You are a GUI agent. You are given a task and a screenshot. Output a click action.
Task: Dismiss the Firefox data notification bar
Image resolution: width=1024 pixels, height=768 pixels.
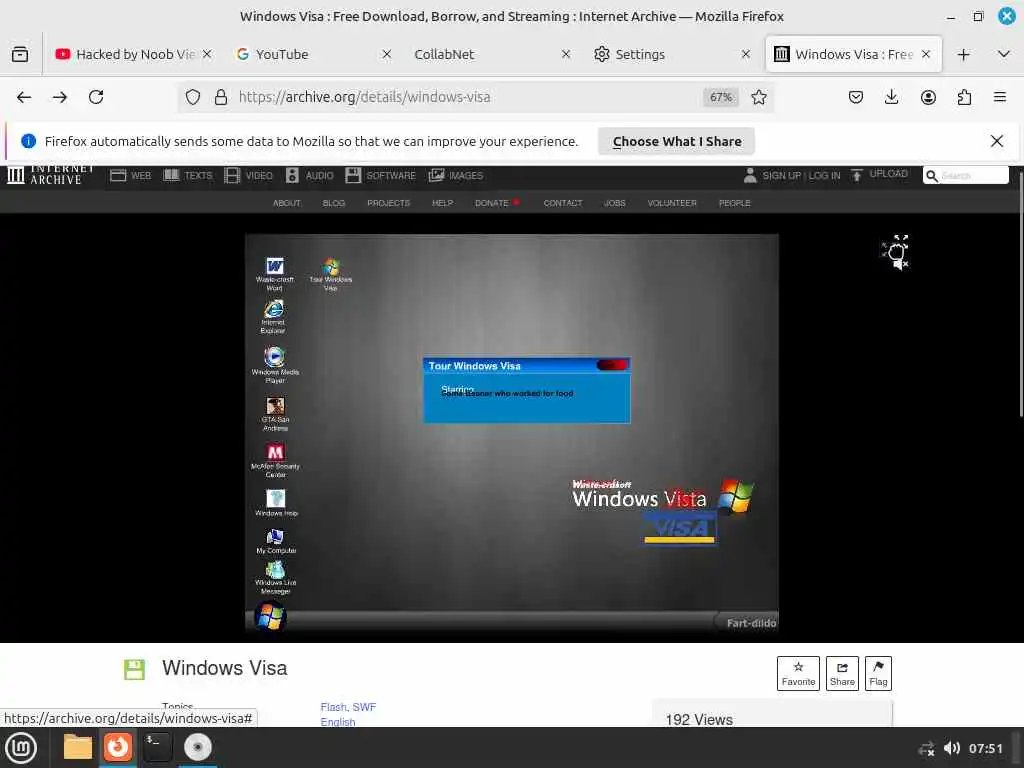(997, 141)
